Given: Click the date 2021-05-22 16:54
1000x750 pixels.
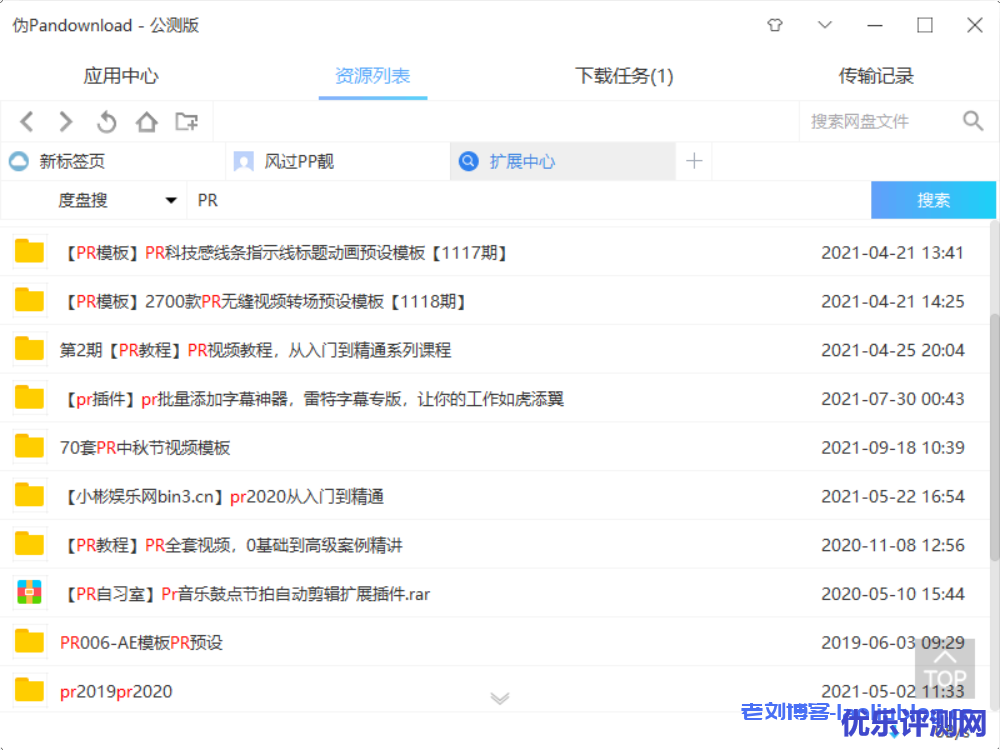Looking at the screenshot, I should pyautogui.click(x=892, y=496).
